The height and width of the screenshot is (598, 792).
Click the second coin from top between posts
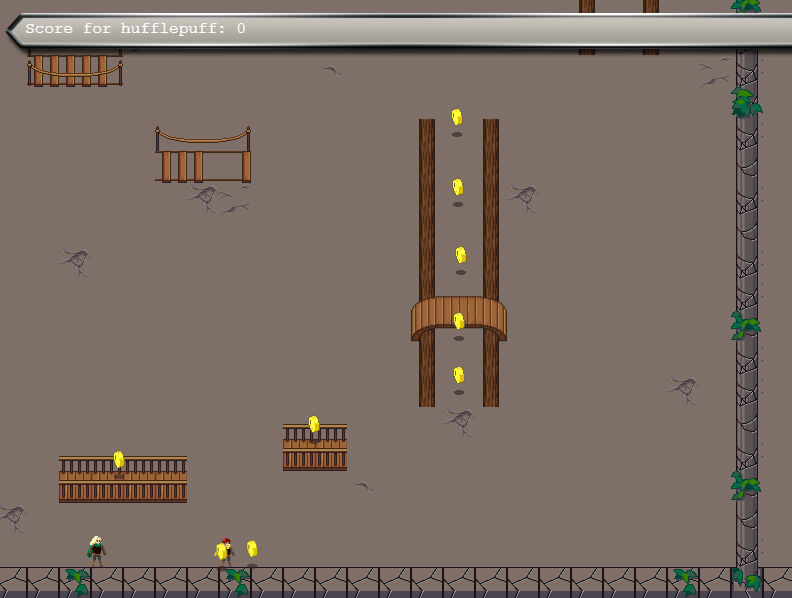coord(458,187)
